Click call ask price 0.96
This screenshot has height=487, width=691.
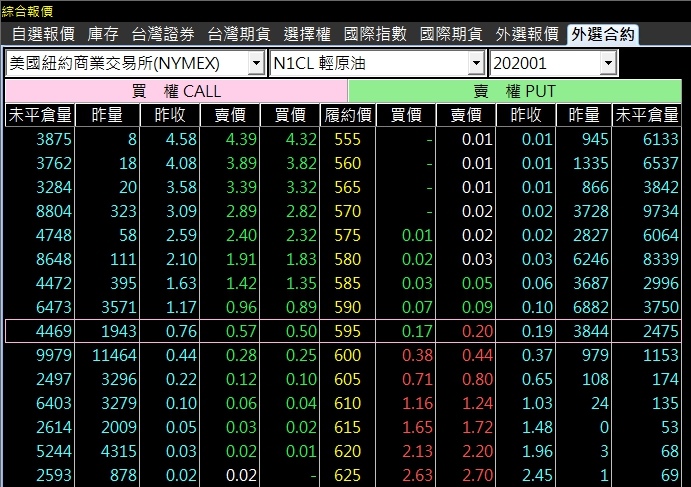click(241, 307)
